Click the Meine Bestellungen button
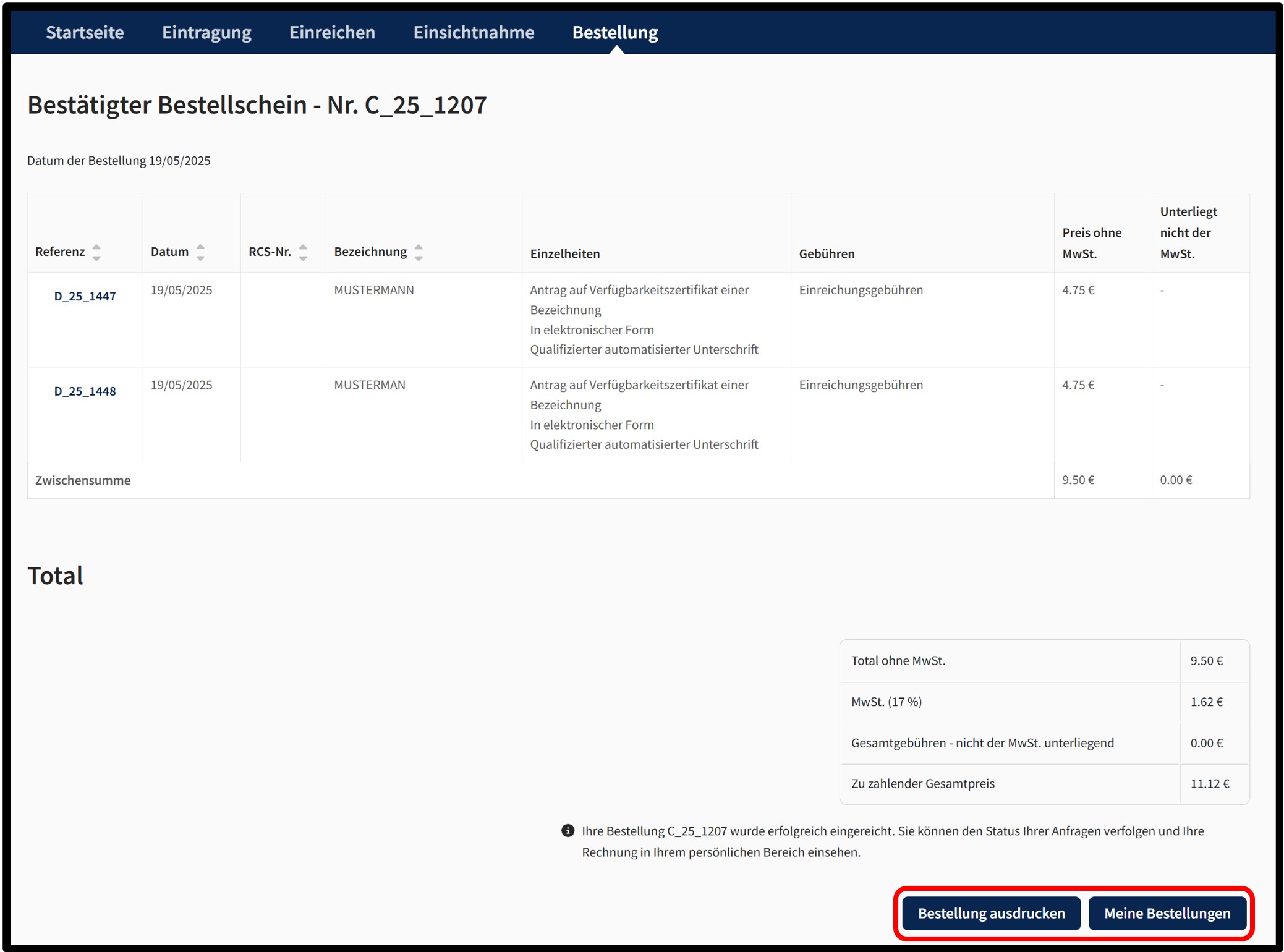This screenshot has height=952, width=1284. click(1167, 913)
